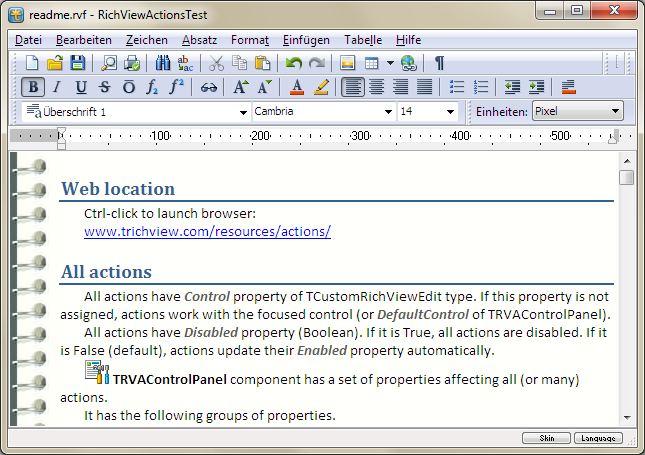The image size is (645, 455).
Task: Insert picture using image icon
Action: (348, 63)
